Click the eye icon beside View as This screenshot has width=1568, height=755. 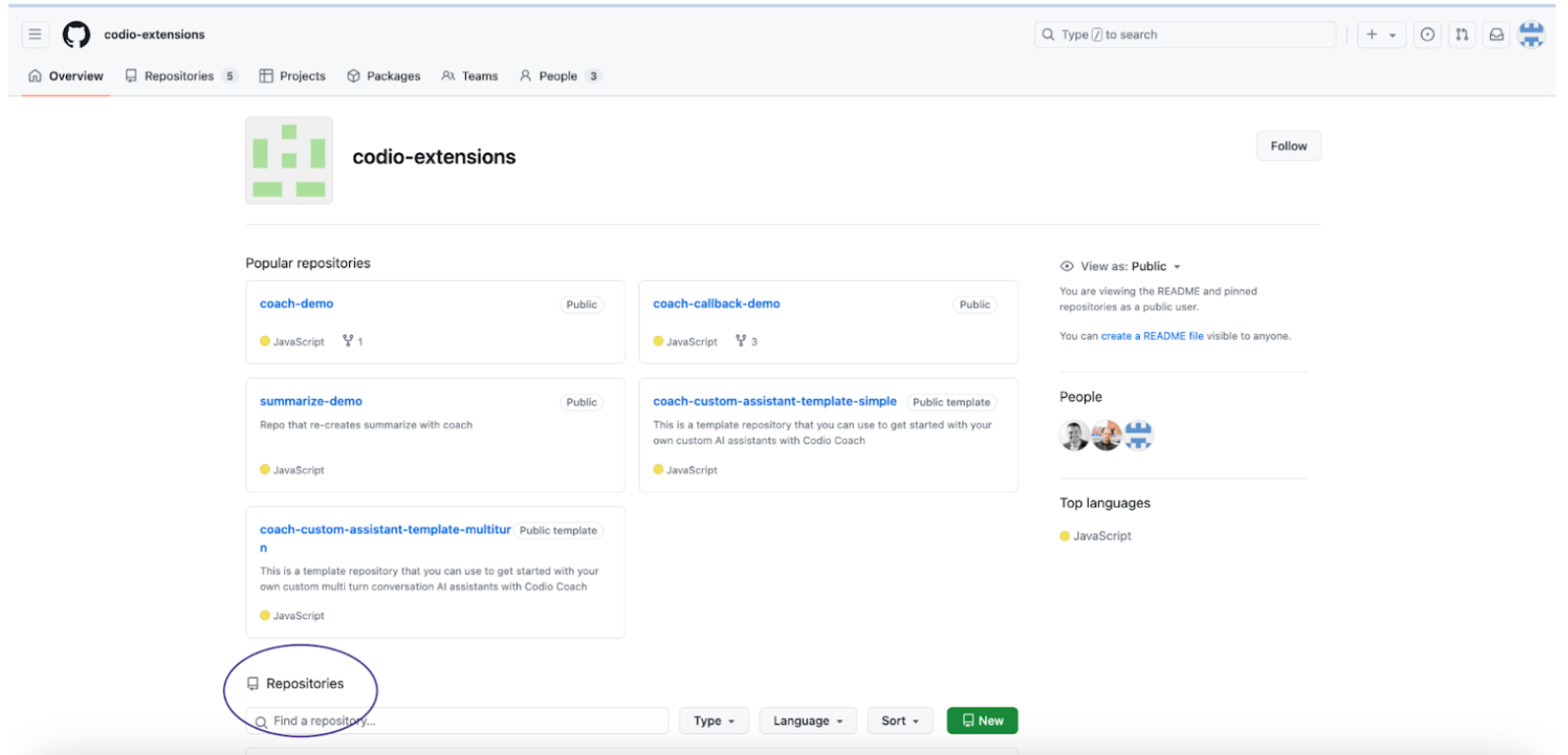tap(1066, 266)
